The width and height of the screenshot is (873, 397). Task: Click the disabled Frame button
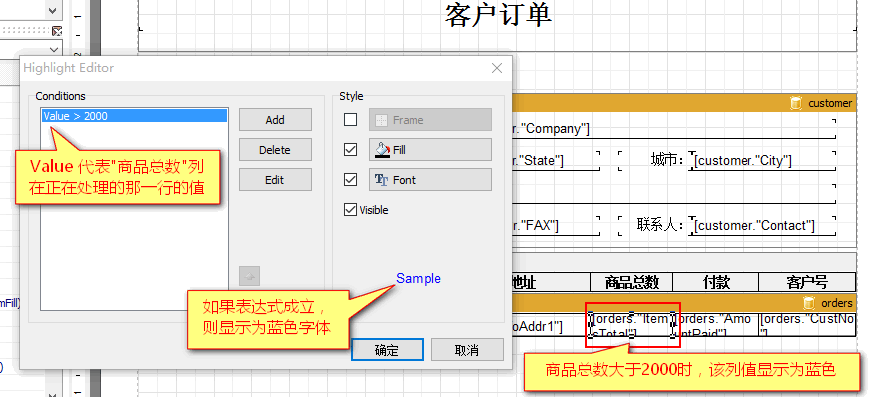(x=430, y=120)
